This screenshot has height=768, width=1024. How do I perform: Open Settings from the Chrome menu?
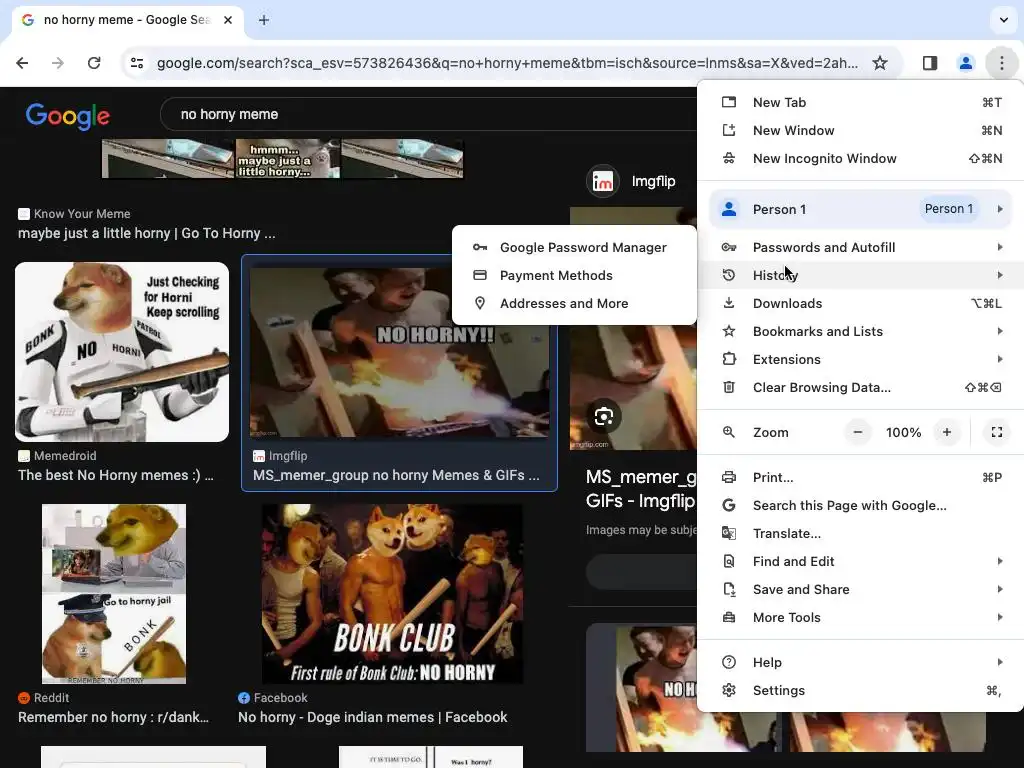coord(861,690)
